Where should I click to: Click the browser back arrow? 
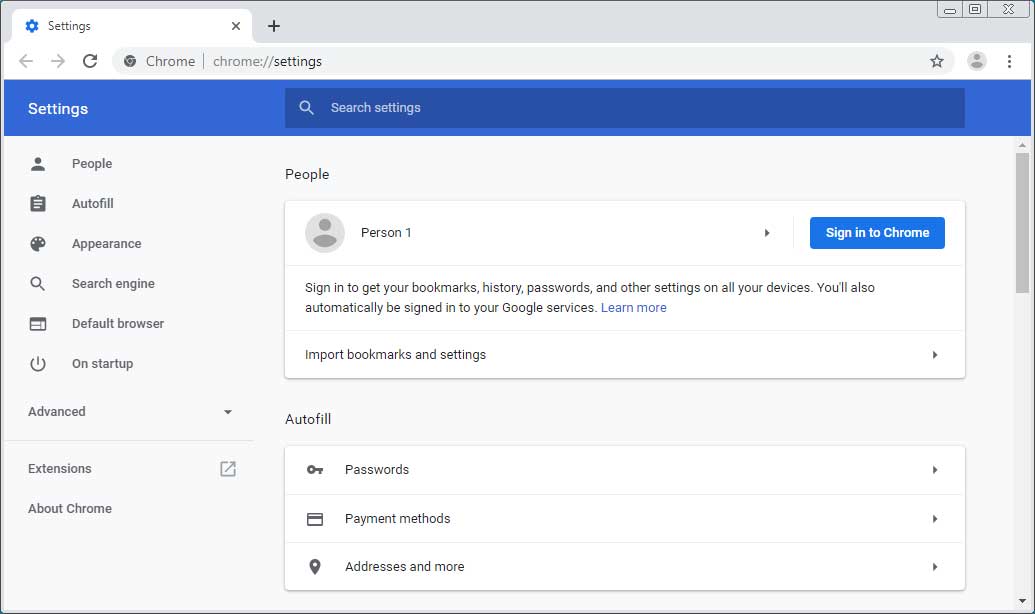26,61
